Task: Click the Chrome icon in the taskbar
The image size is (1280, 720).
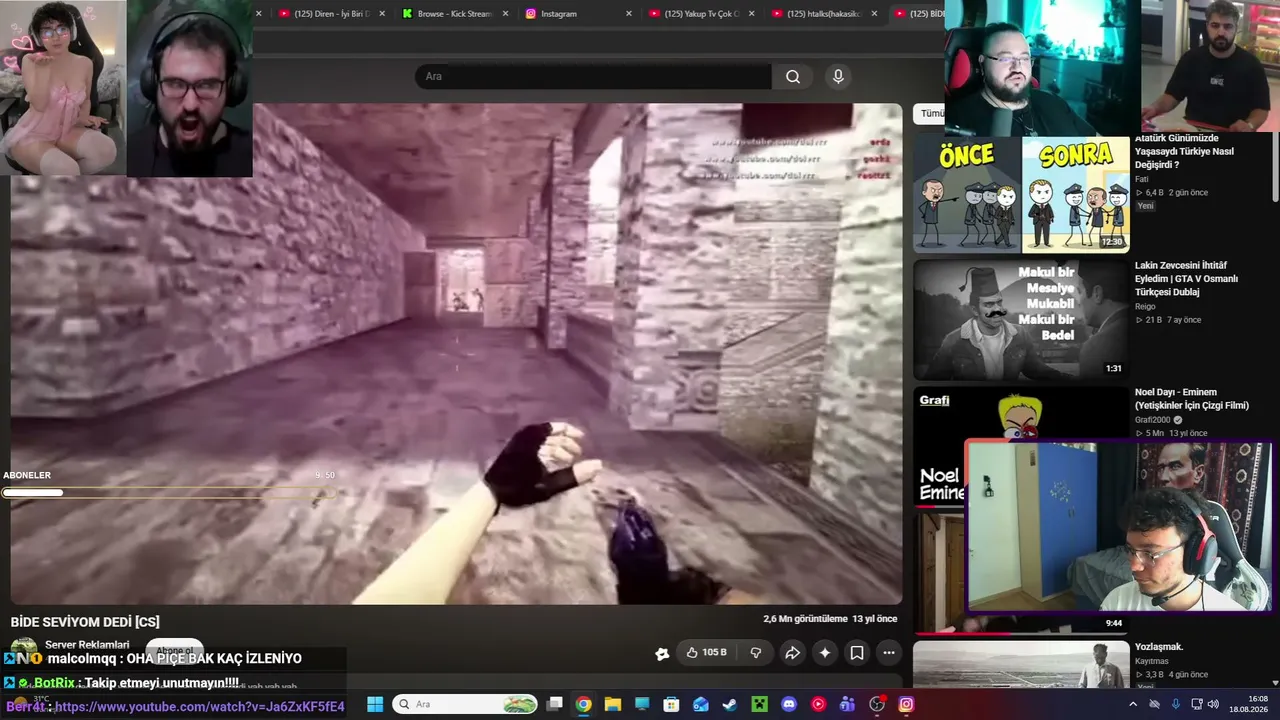Action: 584,704
